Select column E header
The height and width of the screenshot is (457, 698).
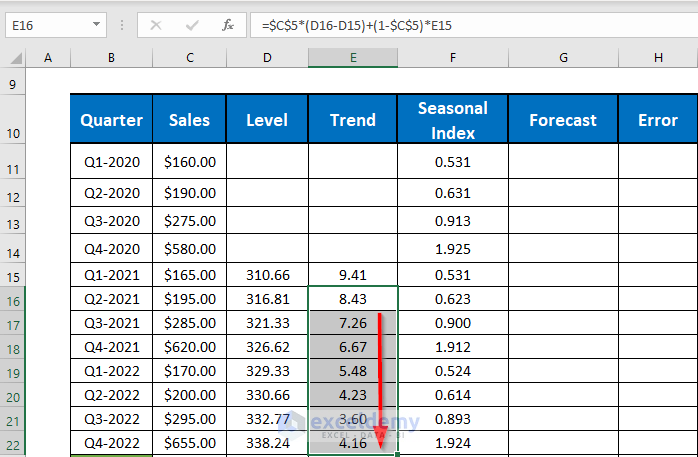point(352,58)
